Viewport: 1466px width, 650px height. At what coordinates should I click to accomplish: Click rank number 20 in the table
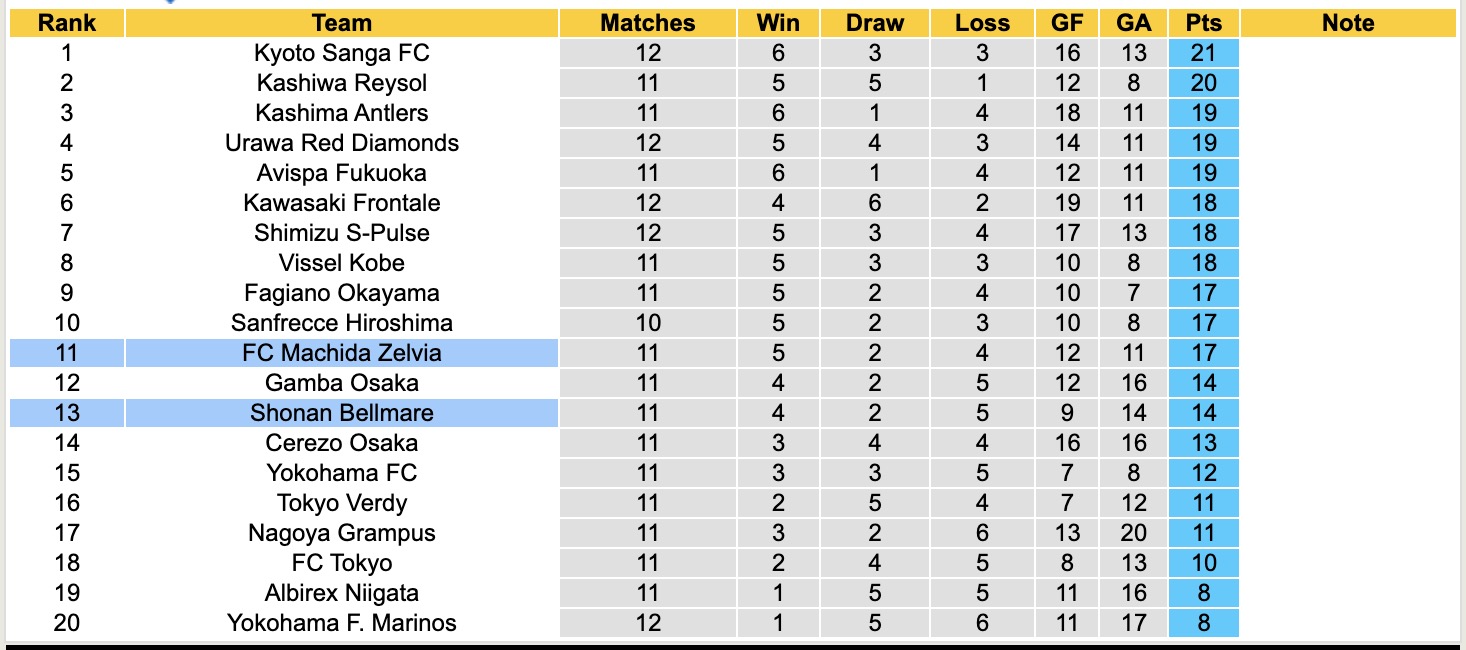pyautogui.click(x=67, y=623)
